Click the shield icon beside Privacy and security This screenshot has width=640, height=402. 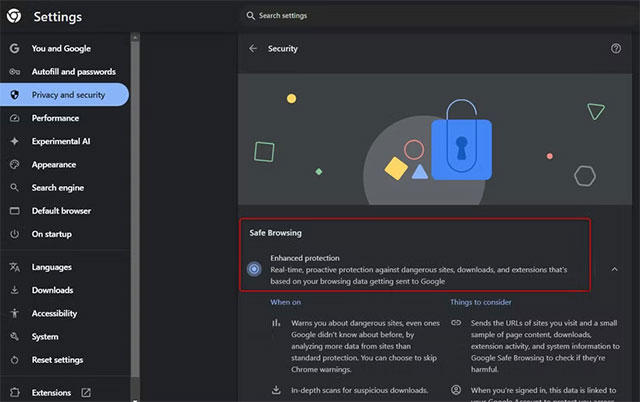14,95
